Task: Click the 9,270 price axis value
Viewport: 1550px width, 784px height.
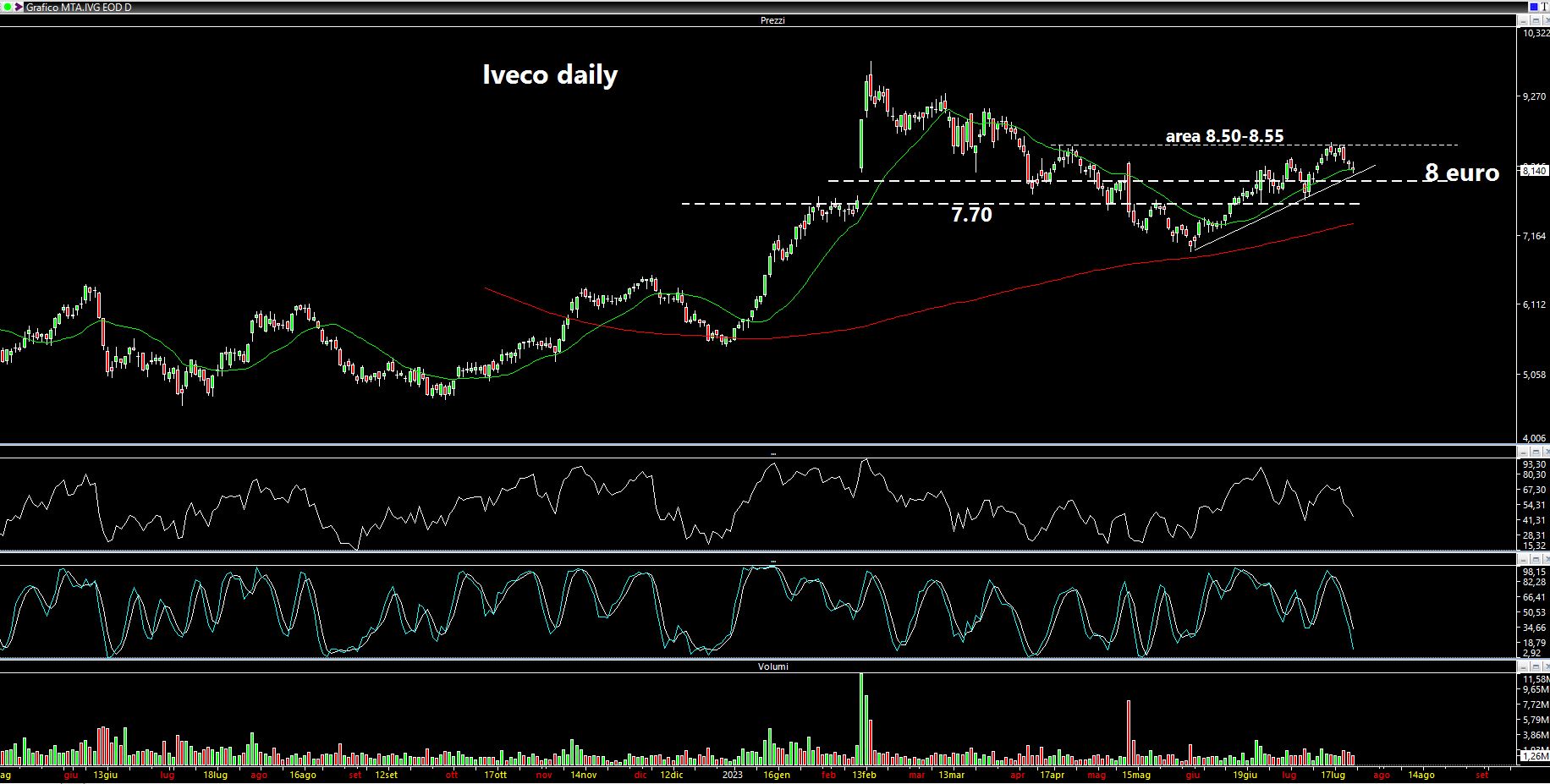Action: click(1535, 97)
